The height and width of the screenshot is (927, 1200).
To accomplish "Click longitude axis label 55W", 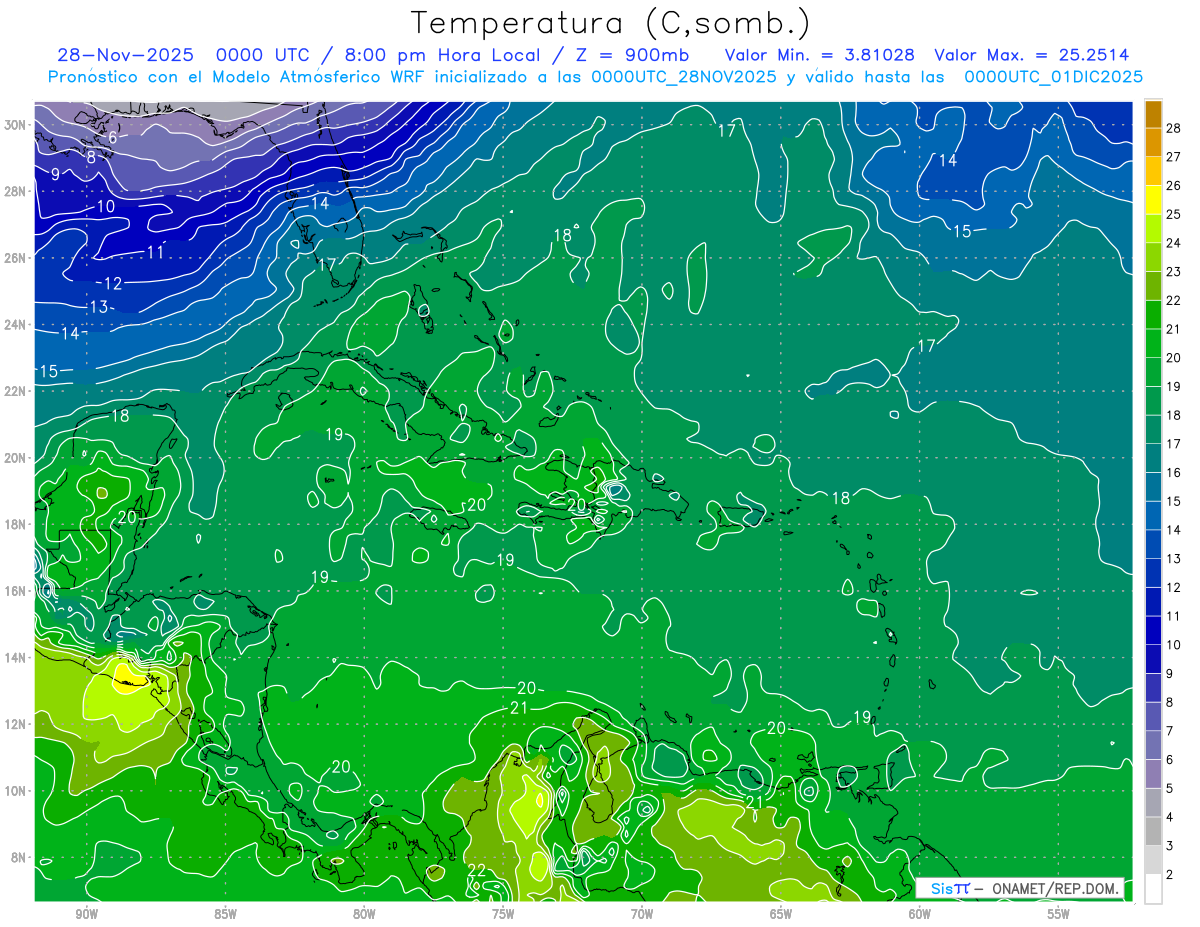I will tap(1059, 914).
